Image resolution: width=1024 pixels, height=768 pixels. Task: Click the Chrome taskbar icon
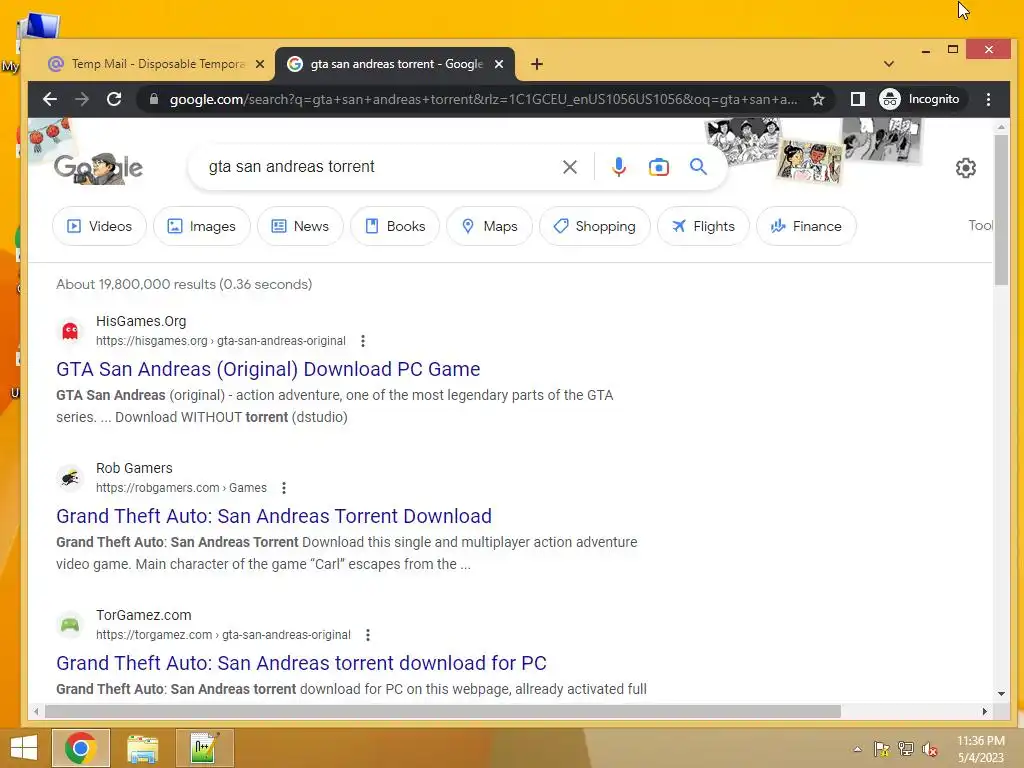pos(81,748)
